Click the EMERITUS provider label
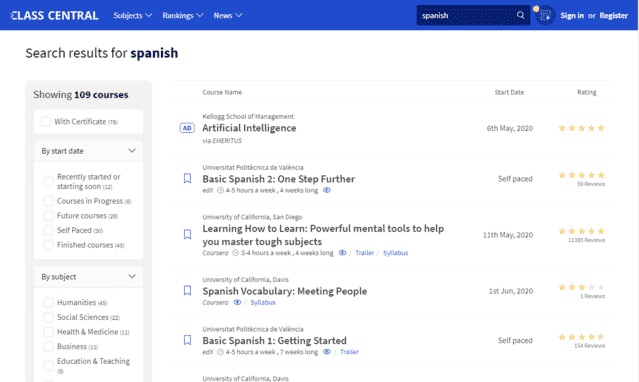 click(227, 141)
